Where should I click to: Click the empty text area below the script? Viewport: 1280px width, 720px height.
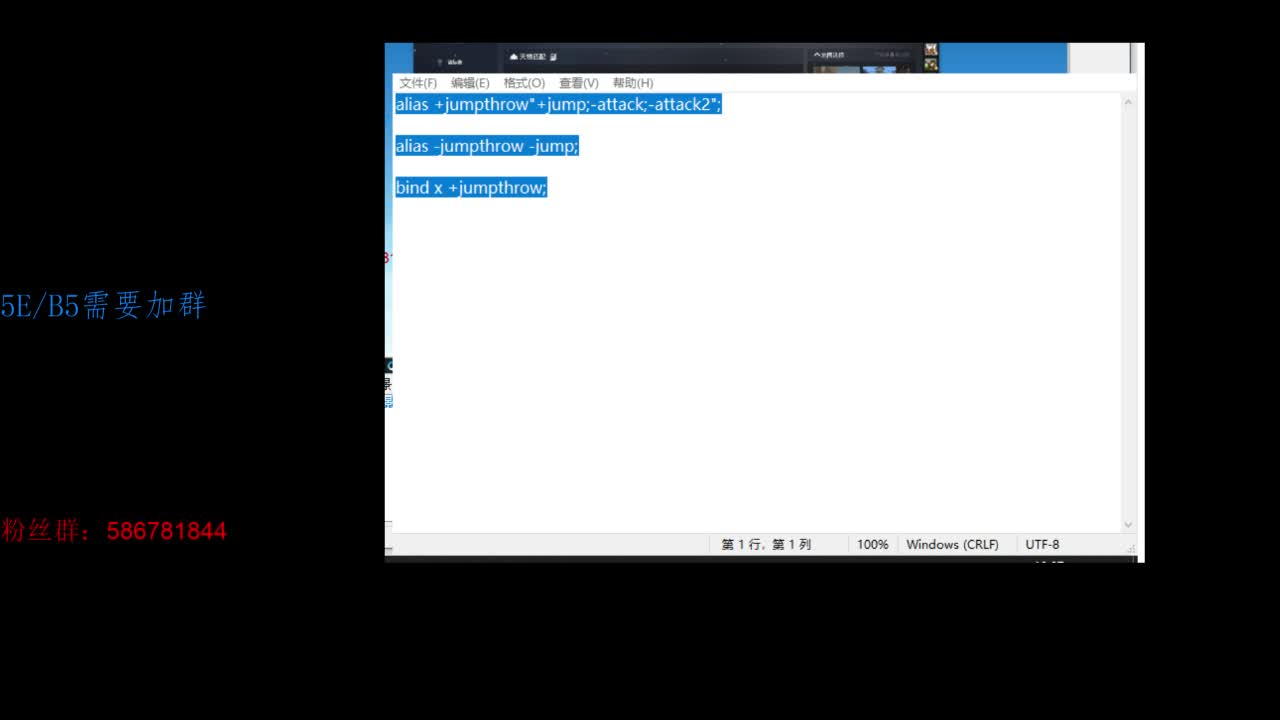(757, 365)
